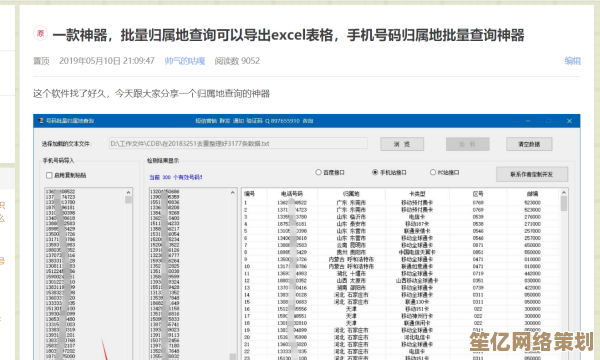The image size is (600, 360).
Task: Click the 编号 column header
Action: [x=249, y=194]
